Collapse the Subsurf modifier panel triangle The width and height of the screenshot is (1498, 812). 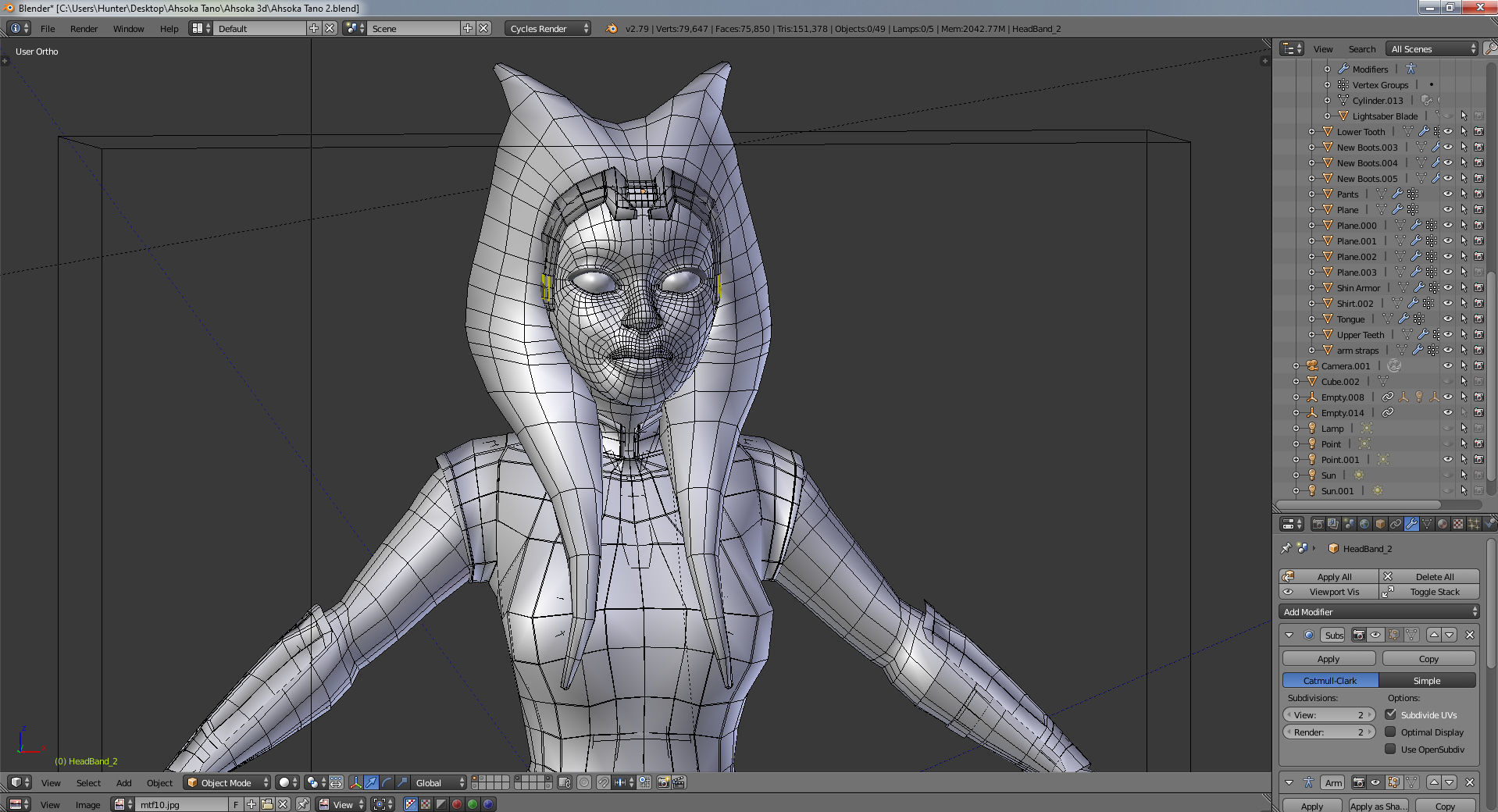1289,635
